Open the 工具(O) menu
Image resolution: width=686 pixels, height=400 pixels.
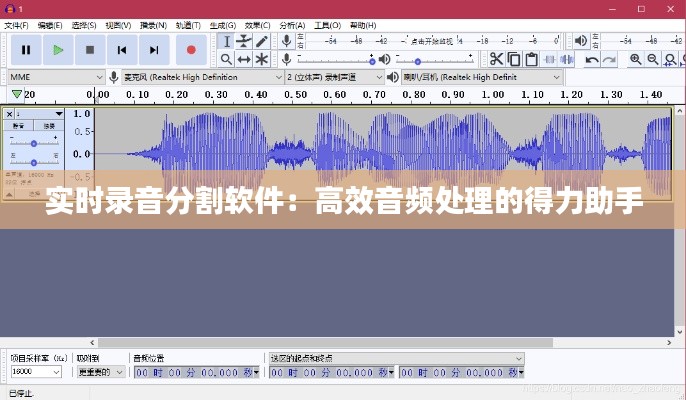tap(327, 25)
